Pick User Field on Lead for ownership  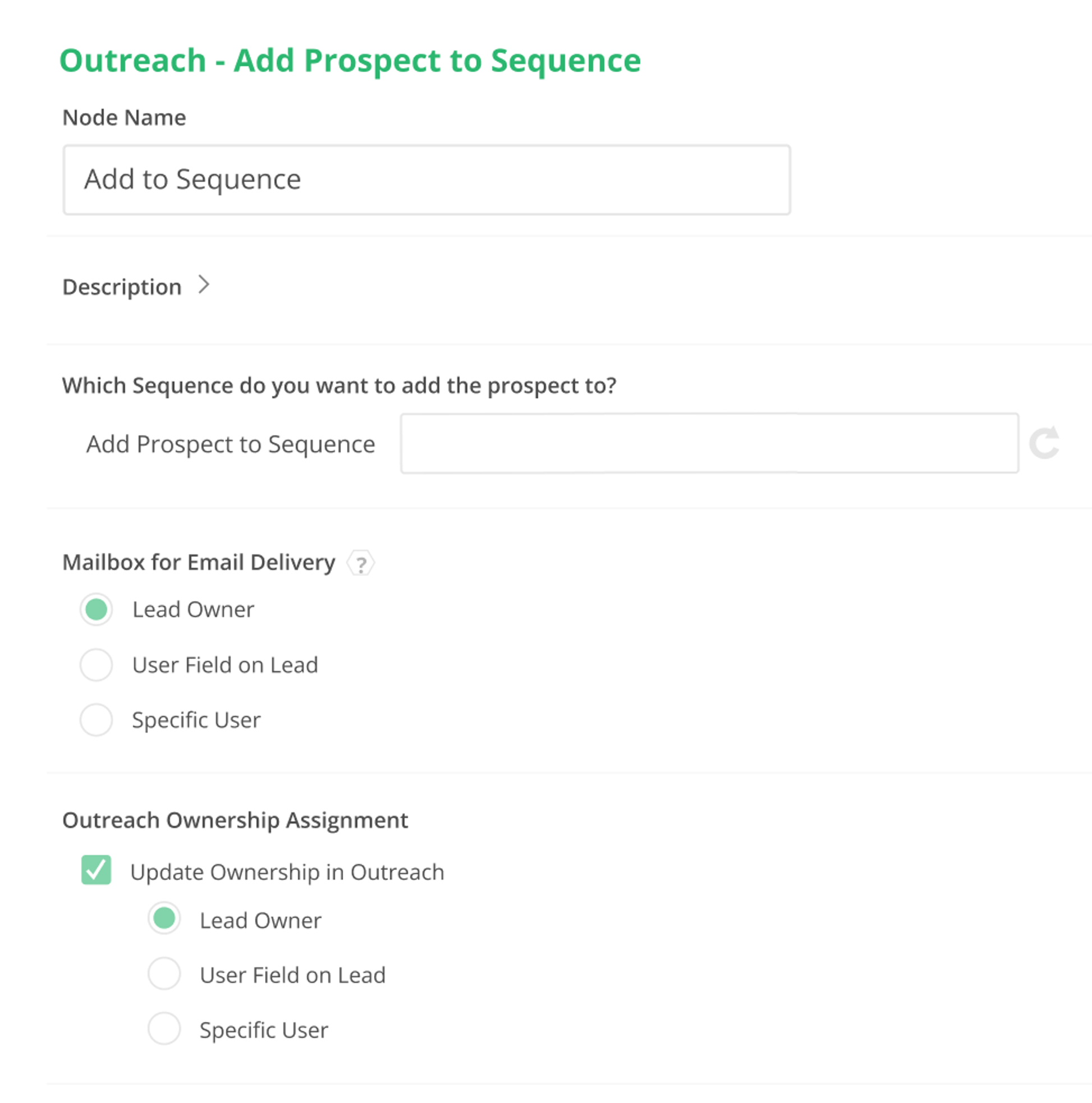[x=164, y=975]
